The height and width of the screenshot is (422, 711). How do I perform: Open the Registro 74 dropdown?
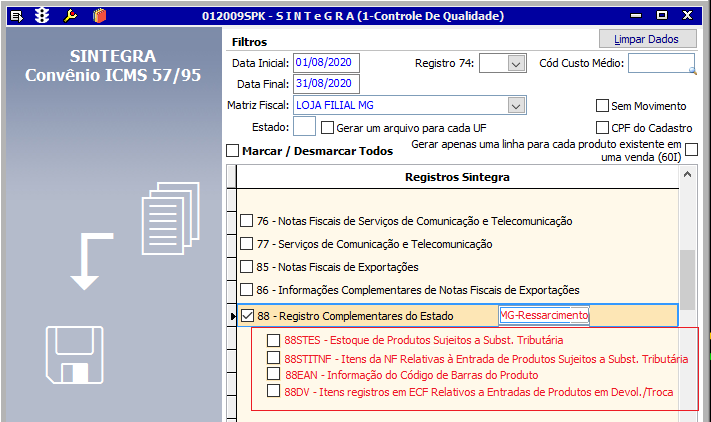(x=516, y=63)
